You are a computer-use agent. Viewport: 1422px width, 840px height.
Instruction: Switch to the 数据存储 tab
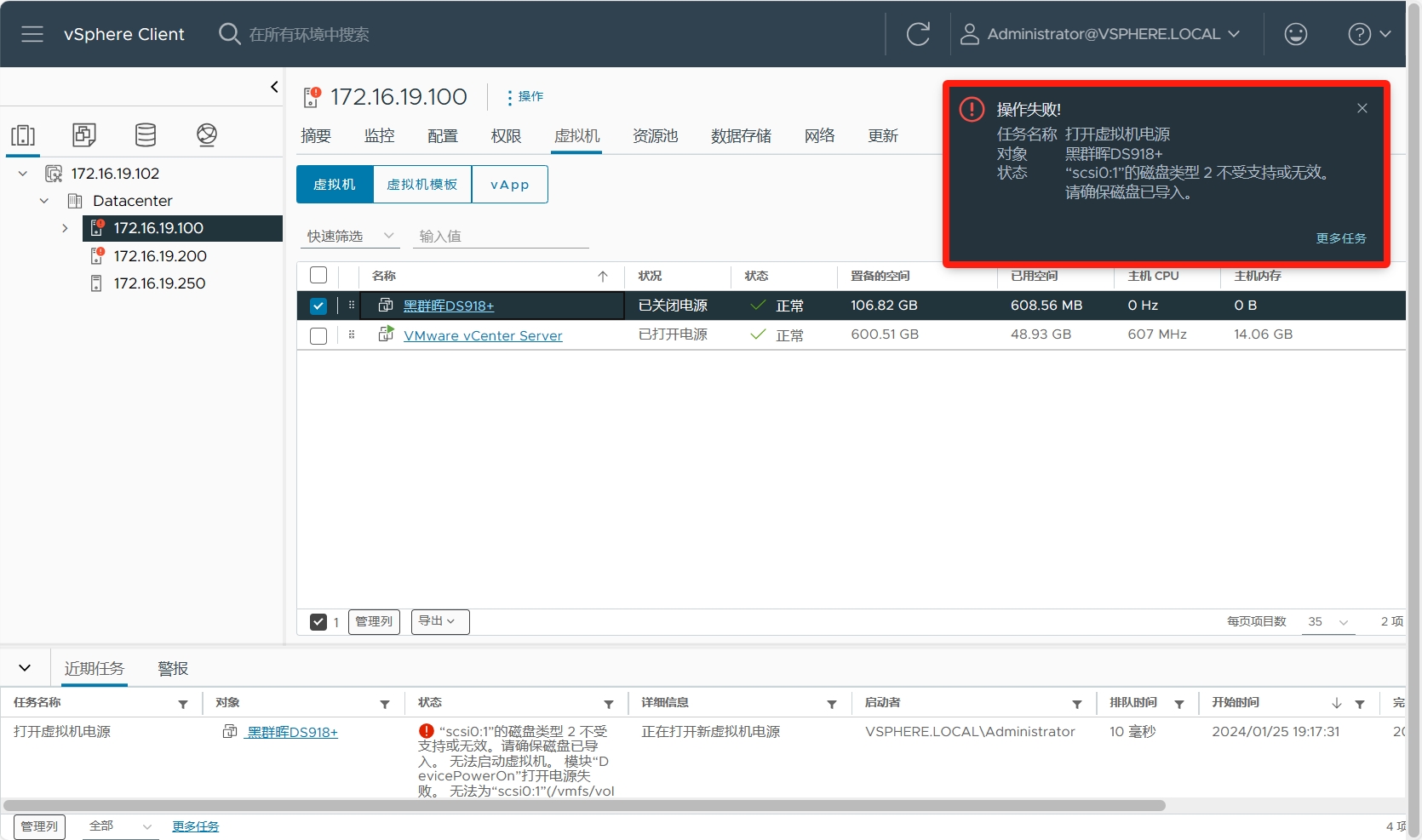coord(741,136)
